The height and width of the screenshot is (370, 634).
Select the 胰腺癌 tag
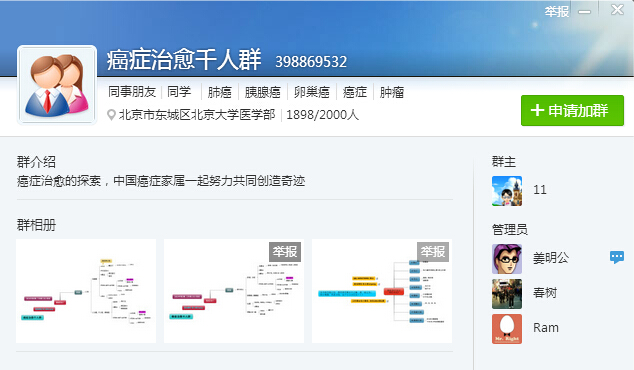262,92
